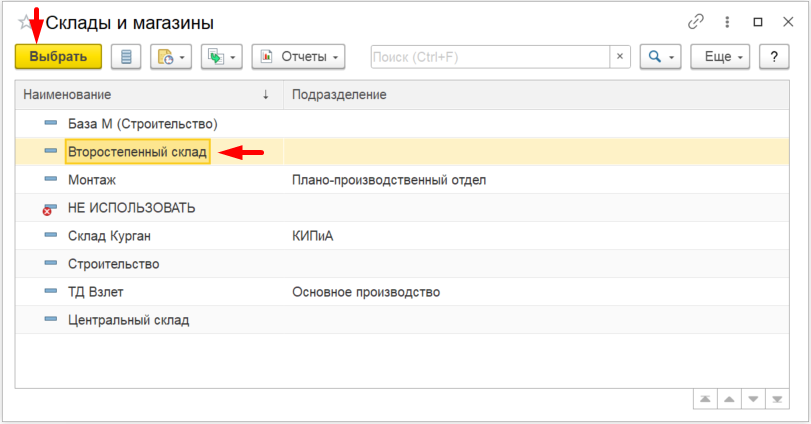The height and width of the screenshot is (424, 811).
Task: Jump to the last list entry
Action: [777, 399]
